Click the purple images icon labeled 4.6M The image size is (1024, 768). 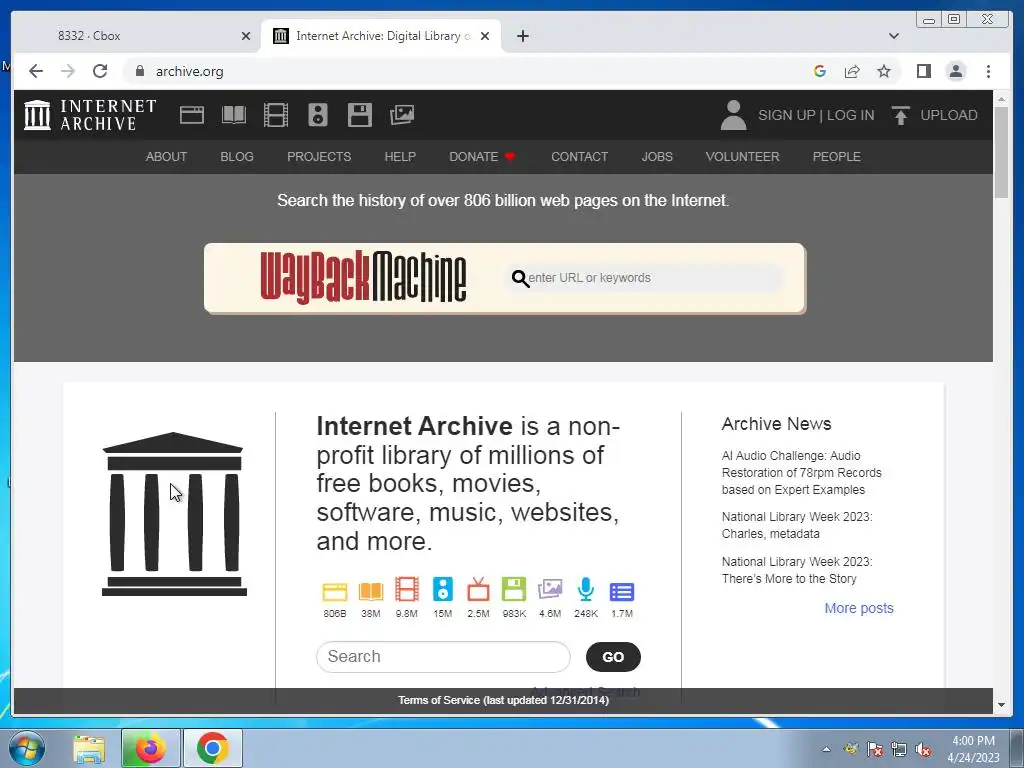pos(550,589)
